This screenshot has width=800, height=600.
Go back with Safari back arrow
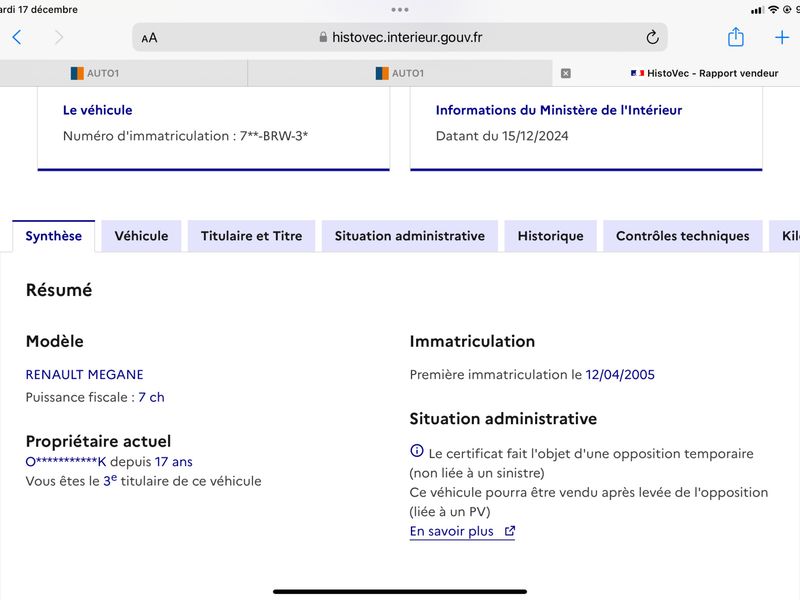point(17,37)
